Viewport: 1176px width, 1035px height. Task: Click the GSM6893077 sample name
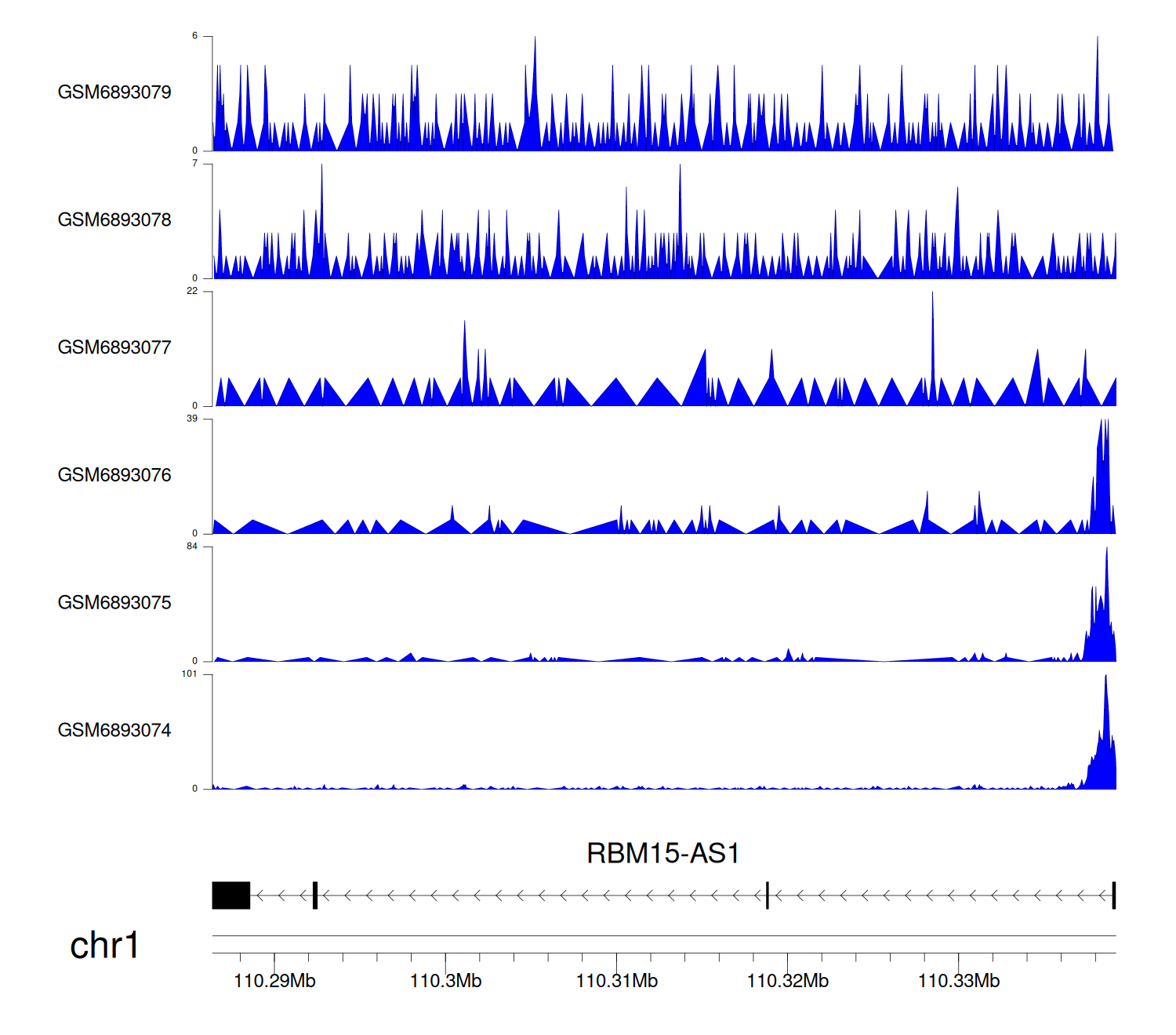[x=114, y=348]
